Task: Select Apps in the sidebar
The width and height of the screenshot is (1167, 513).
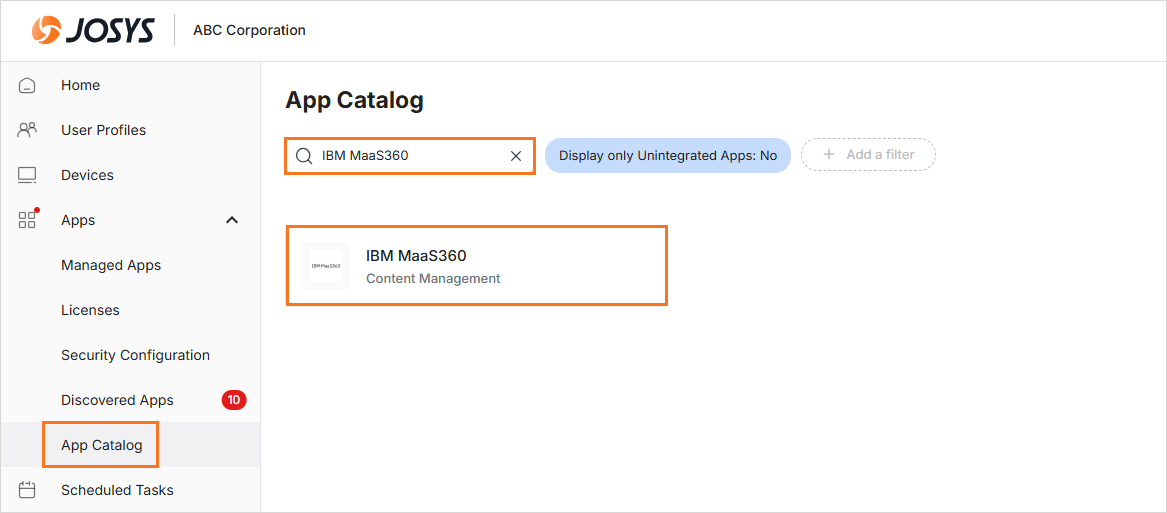Action: (x=78, y=220)
